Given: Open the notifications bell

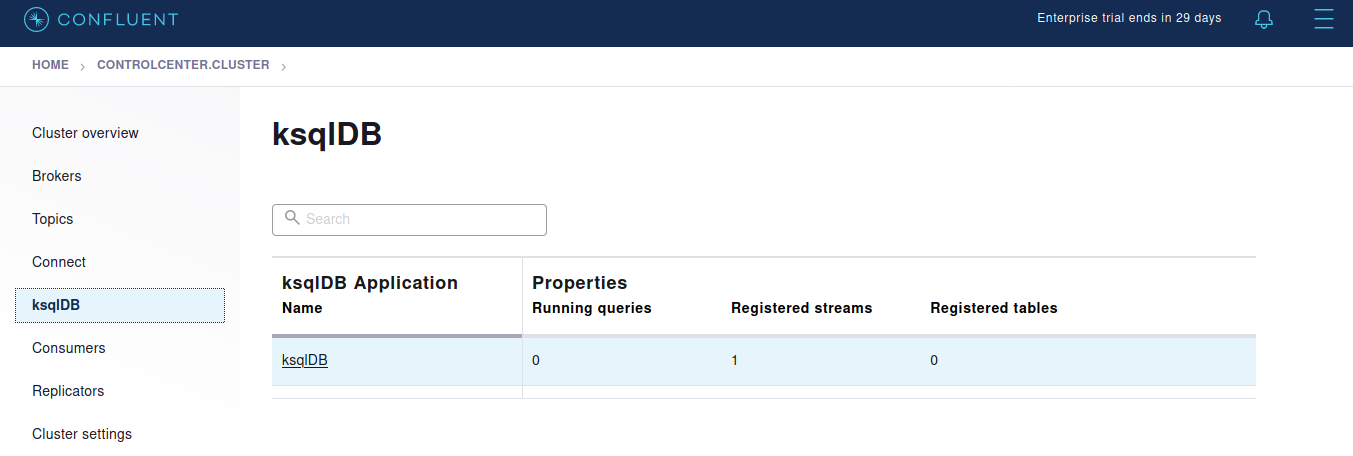Looking at the screenshot, I should (x=1264, y=19).
